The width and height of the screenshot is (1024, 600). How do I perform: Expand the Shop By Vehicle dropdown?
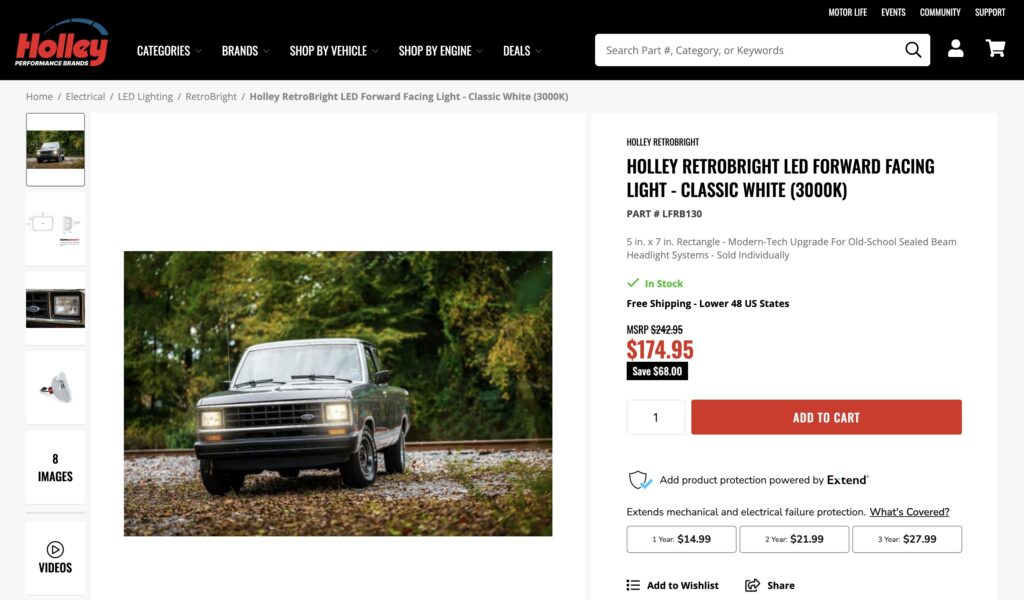(334, 51)
